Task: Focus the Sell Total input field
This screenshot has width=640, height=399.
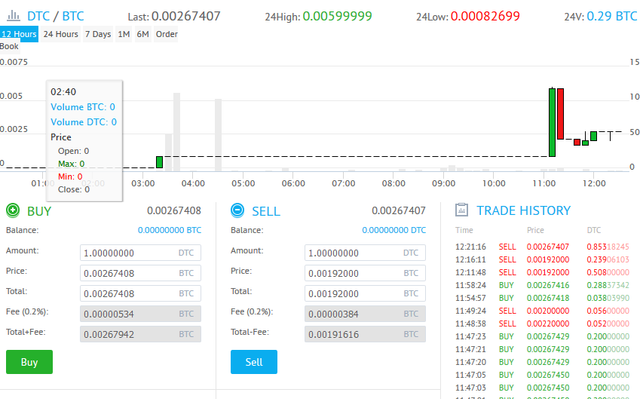Action: [x=365, y=293]
